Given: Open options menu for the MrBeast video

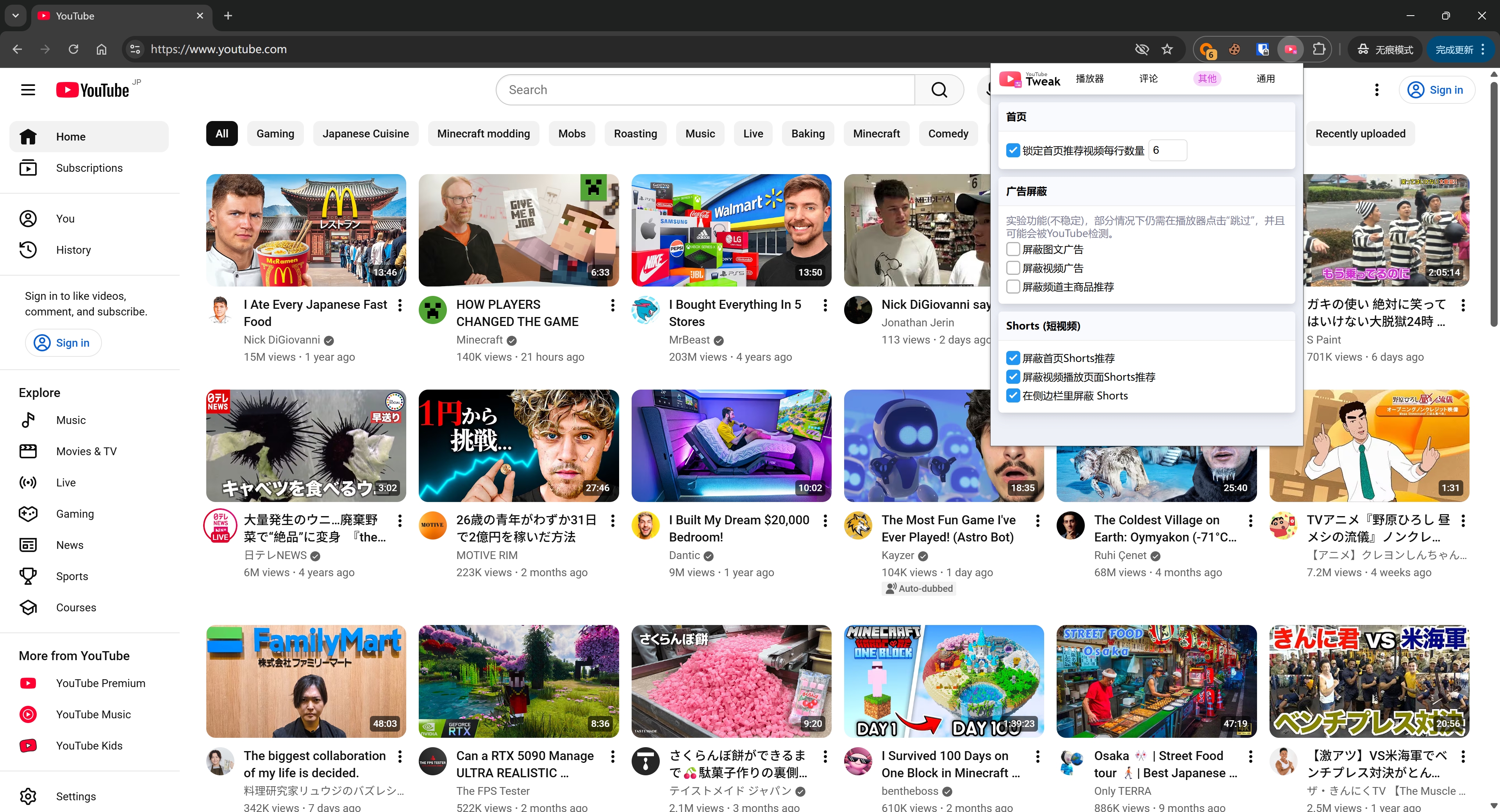Looking at the screenshot, I should pos(825,305).
